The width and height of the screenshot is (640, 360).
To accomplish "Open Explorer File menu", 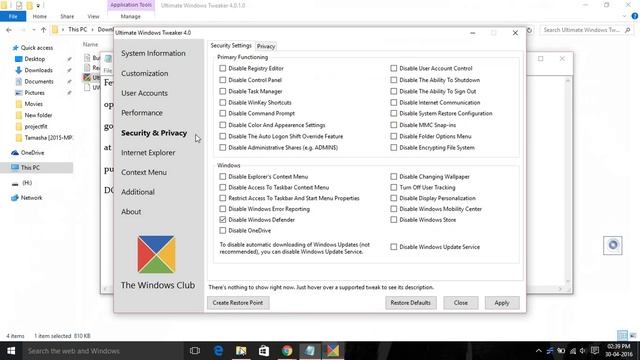I will point(13,16).
